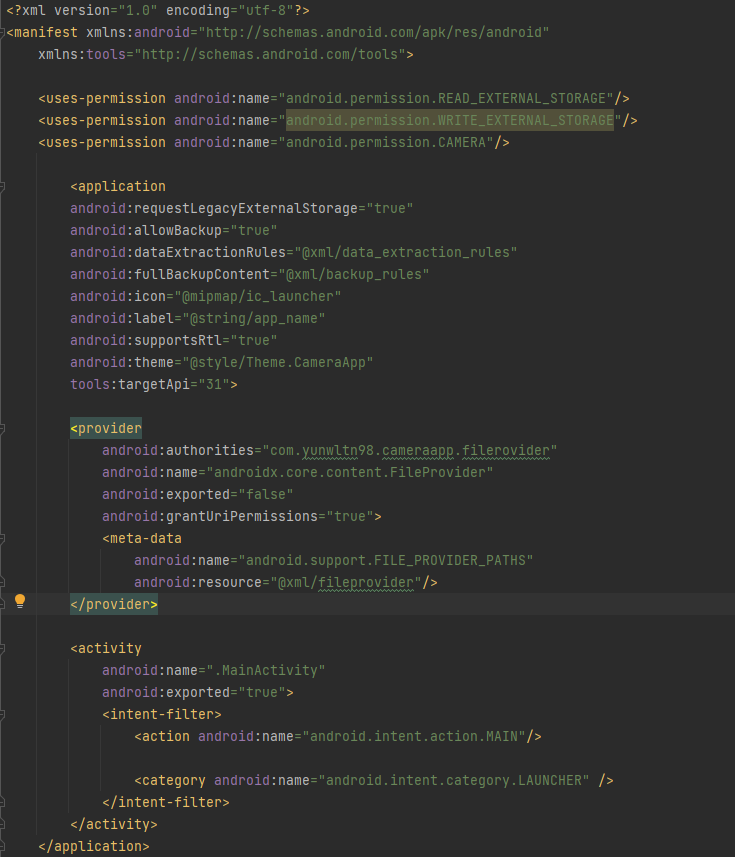Click @mipmap/ic_launcher icon value
The height and width of the screenshot is (857, 735).
tap(258, 296)
